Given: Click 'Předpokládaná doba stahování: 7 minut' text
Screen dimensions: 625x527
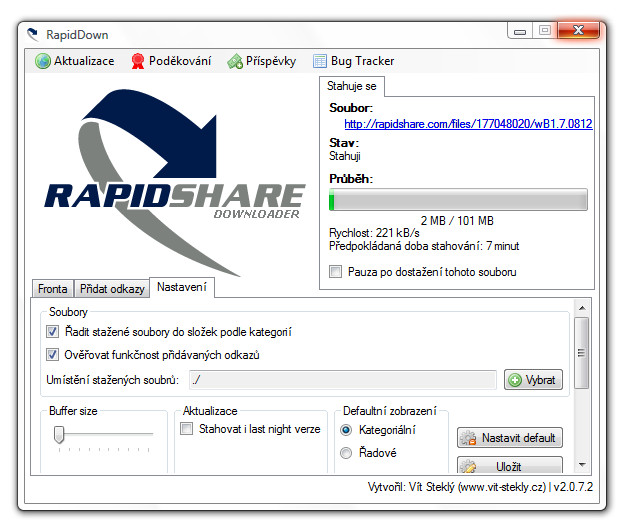Looking at the screenshot, I should pos(424,246).
